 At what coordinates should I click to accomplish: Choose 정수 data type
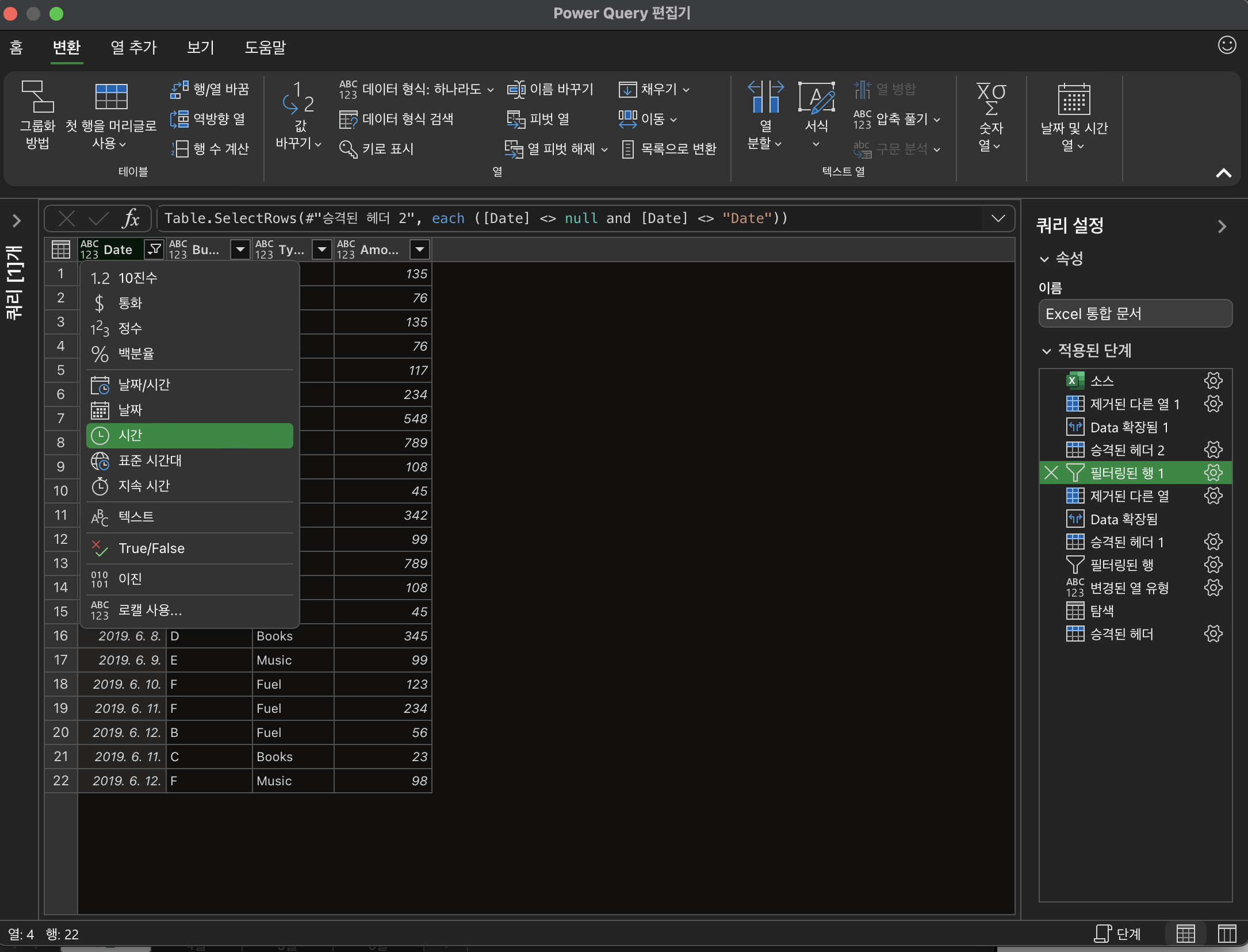pos(190,329)
